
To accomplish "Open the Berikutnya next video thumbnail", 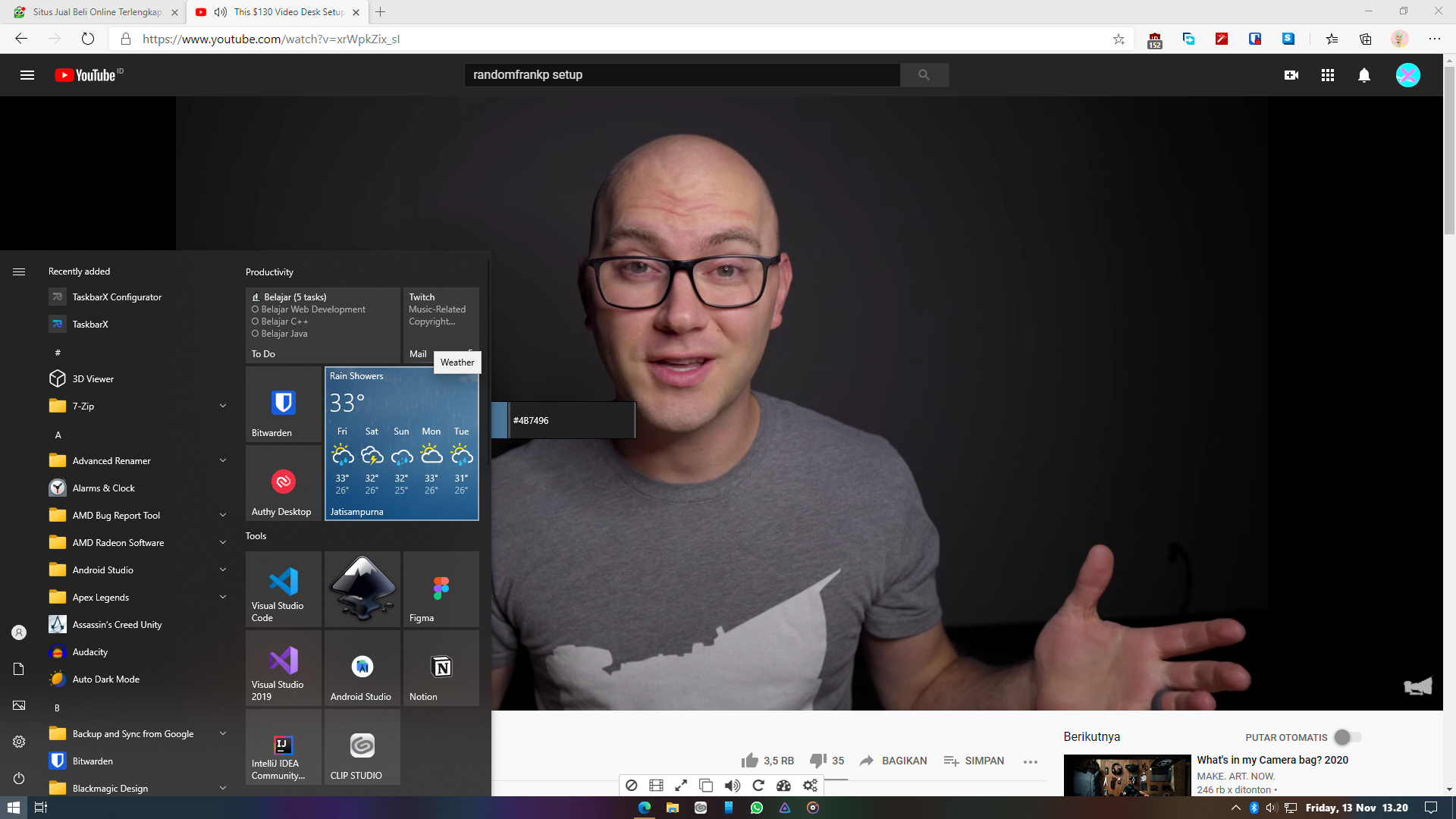I will pos(1127,775).
